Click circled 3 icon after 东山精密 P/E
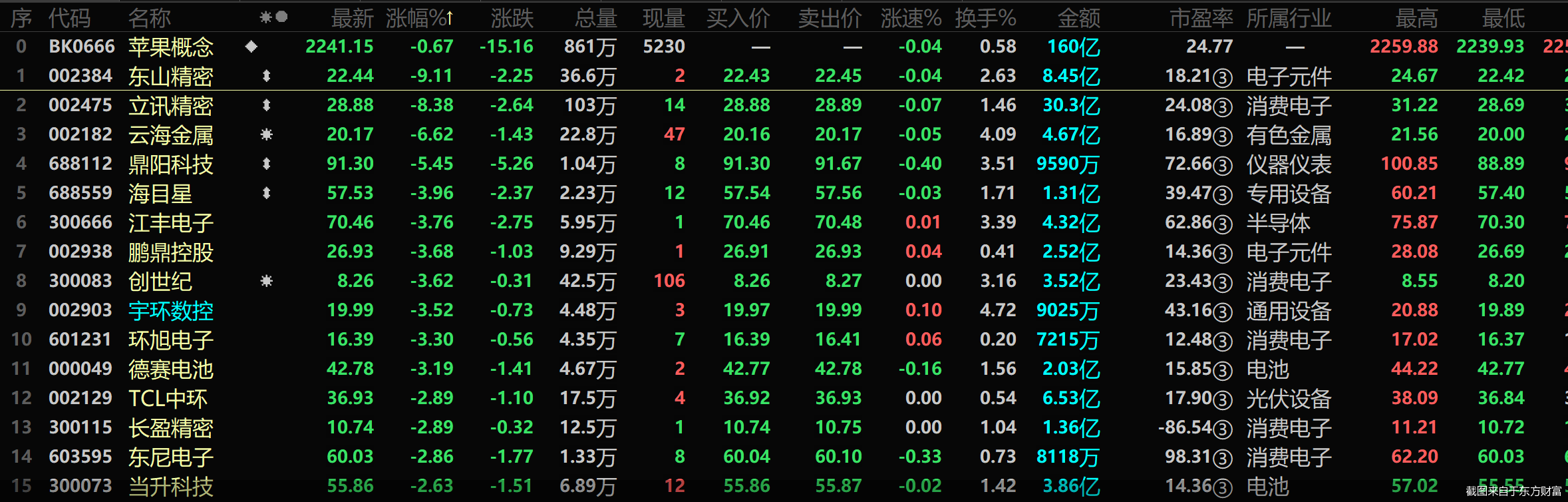 point(1222,78)
